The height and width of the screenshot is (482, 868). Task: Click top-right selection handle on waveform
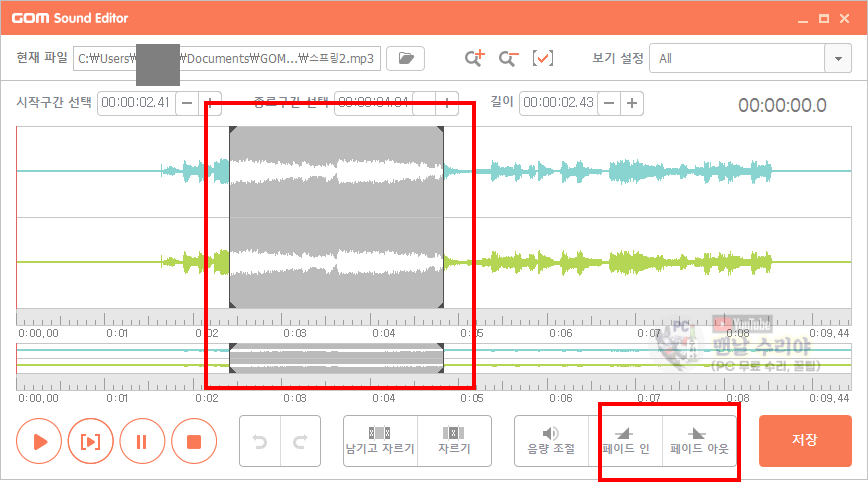(x=441, y=129)
